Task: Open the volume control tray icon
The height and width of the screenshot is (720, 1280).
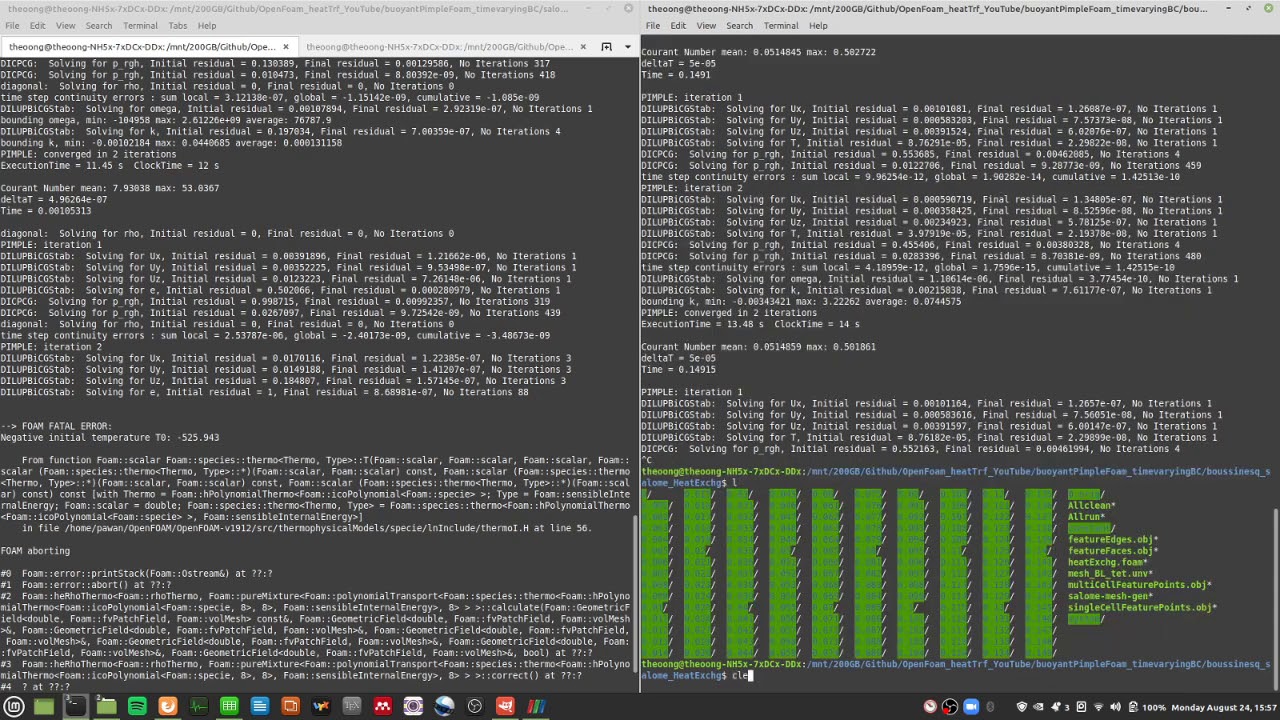Action: pos(1115,707)
